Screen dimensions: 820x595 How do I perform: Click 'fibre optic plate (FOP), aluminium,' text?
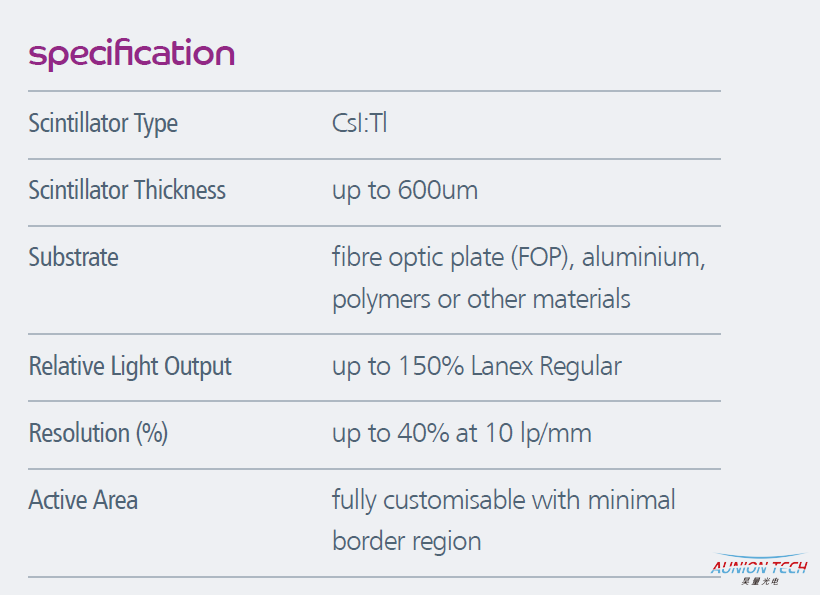[x=519, y=258]
